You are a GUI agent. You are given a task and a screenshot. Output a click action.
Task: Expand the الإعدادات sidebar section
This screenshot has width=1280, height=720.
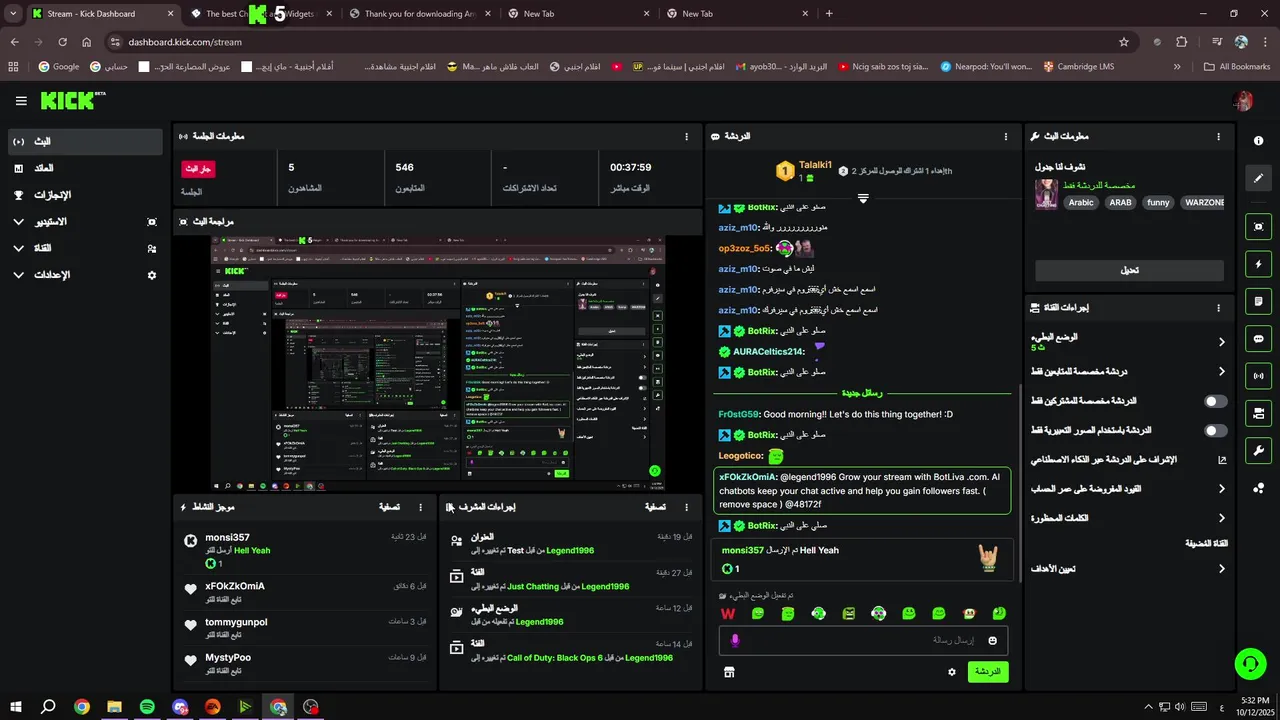tap(84, 275)
